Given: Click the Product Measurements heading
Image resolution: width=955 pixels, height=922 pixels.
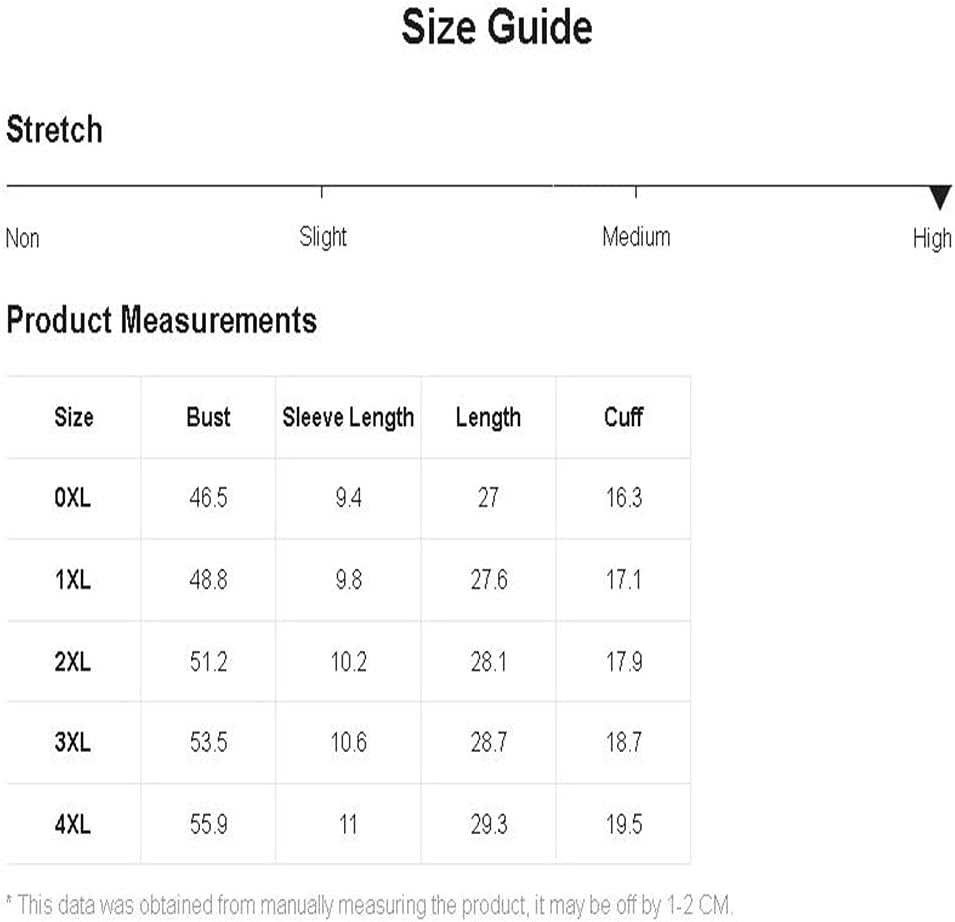Looking at the screenshot, I should coord(162,321).
